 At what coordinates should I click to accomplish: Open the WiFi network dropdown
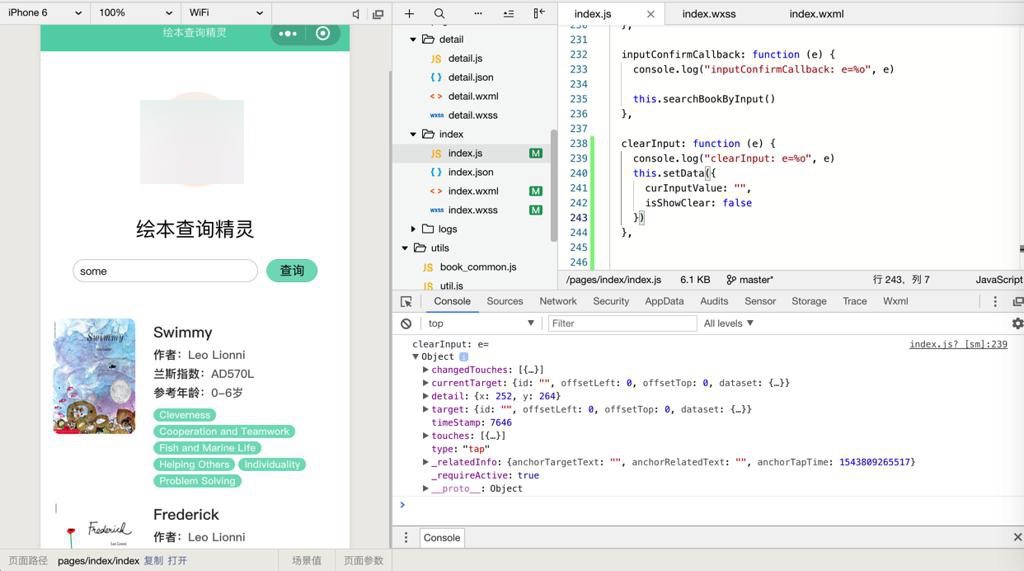pyautogui.click(x=226, y=12)
